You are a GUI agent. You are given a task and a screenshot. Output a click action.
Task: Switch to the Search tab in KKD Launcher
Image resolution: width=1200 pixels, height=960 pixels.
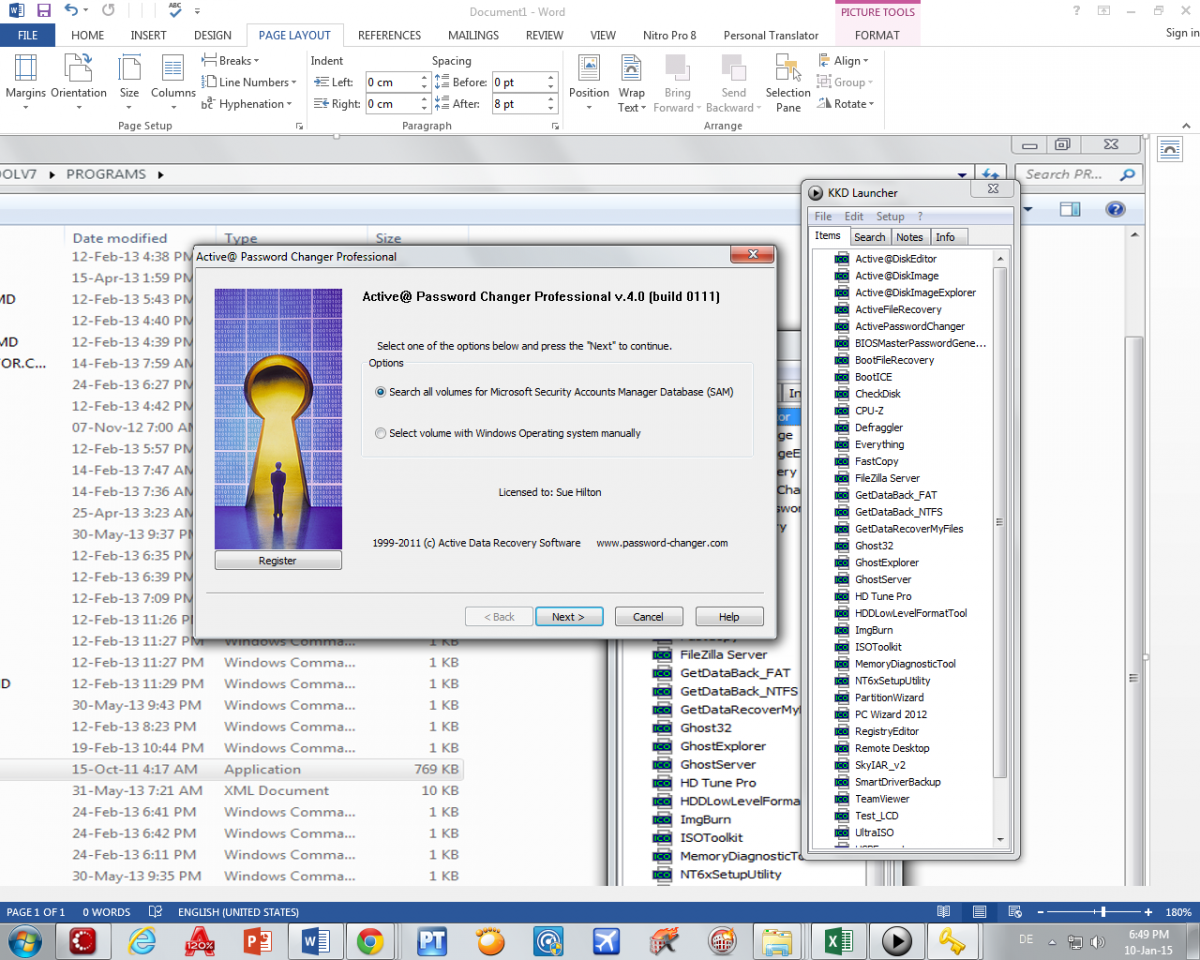click(869, 237)
